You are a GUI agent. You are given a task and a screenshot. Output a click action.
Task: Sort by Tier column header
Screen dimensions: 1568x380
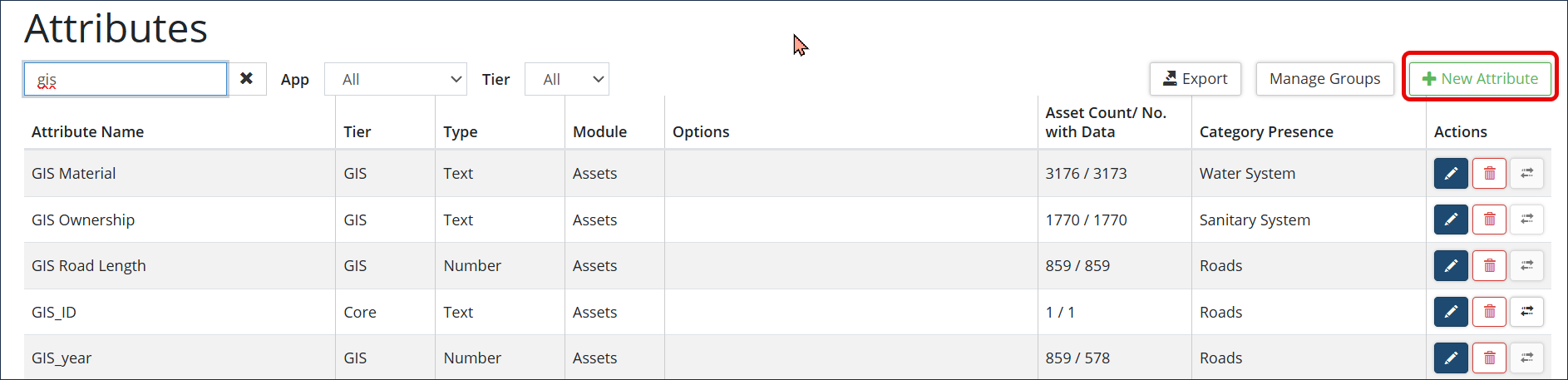tap(357, 131)
